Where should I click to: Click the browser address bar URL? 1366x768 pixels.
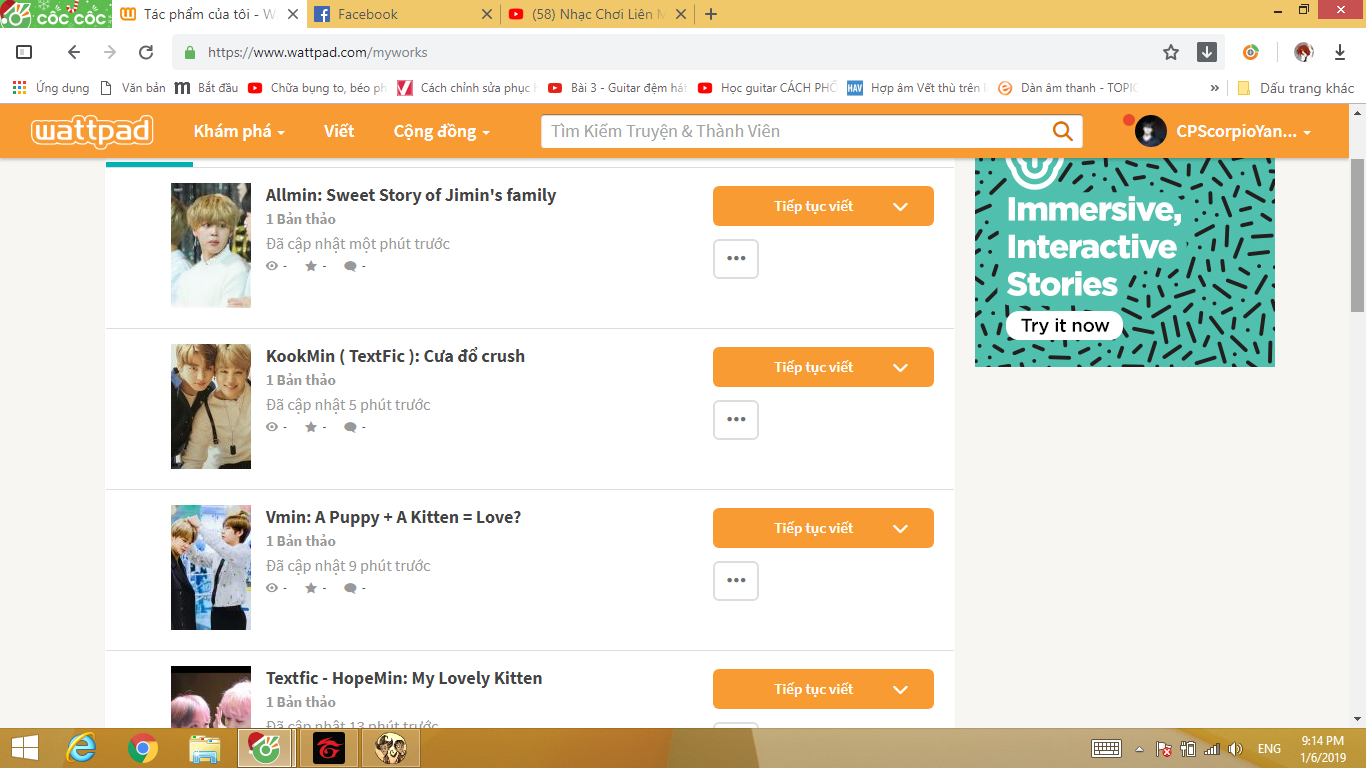[318, 52]
